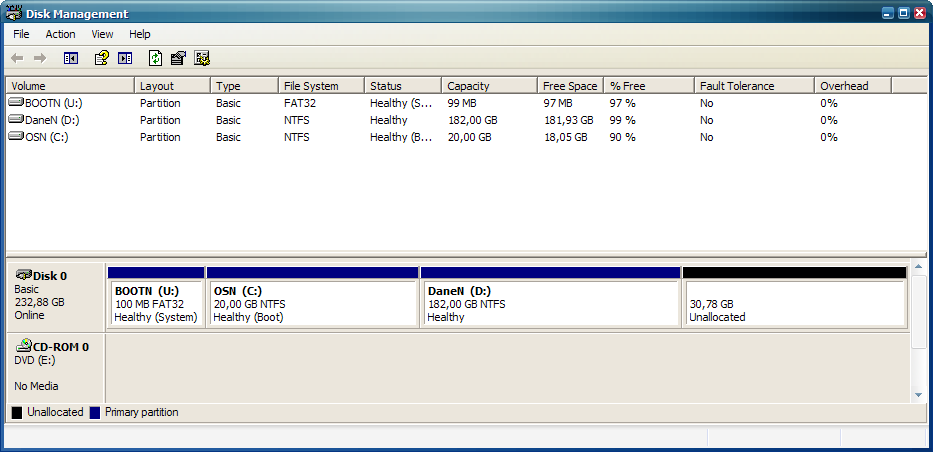Open the File menu

(21, 34)
